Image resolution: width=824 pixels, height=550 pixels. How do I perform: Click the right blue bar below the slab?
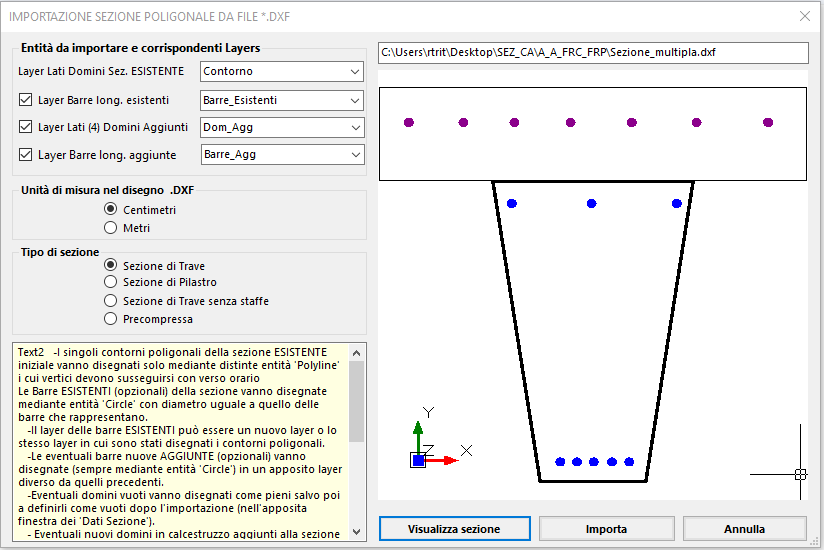click(x=677, y=203)
